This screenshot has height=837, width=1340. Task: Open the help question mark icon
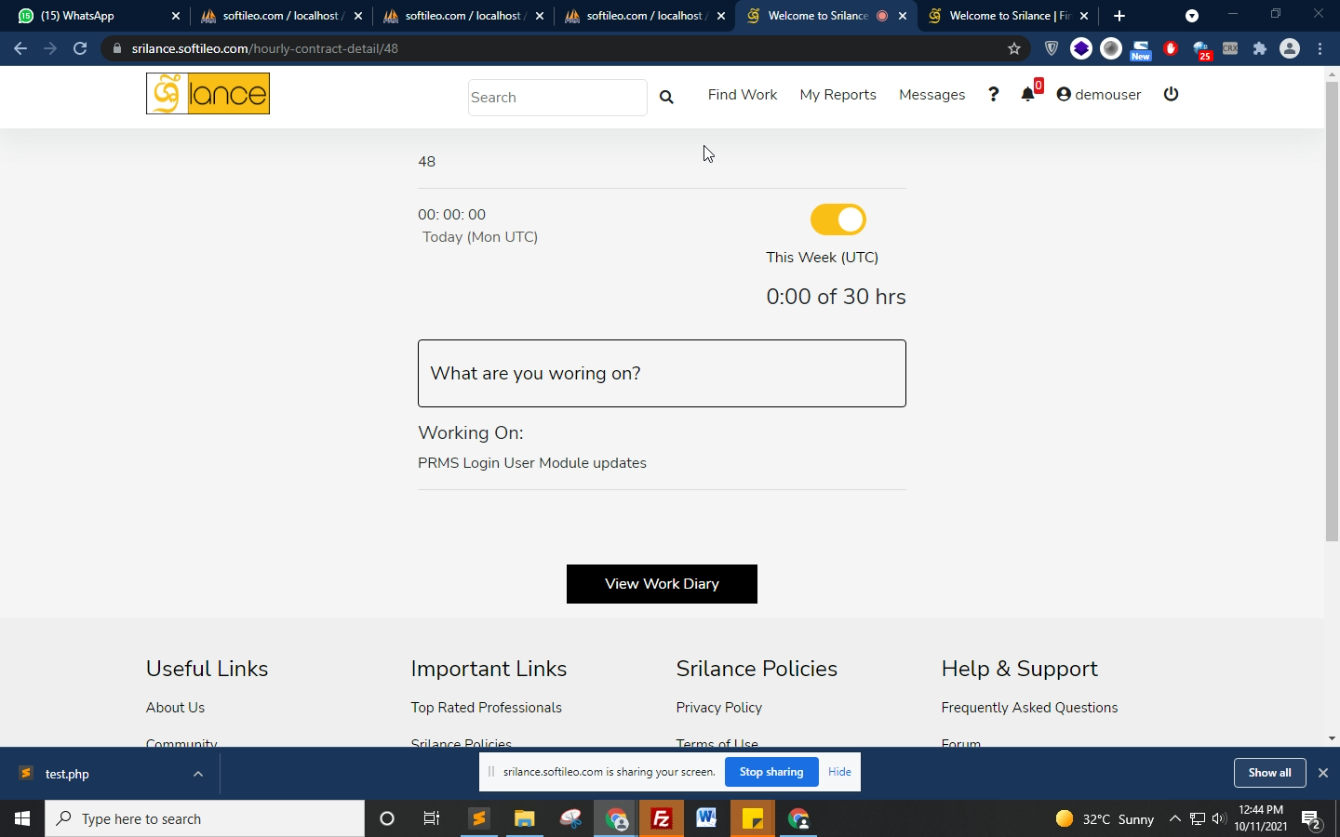coord(993,94)
